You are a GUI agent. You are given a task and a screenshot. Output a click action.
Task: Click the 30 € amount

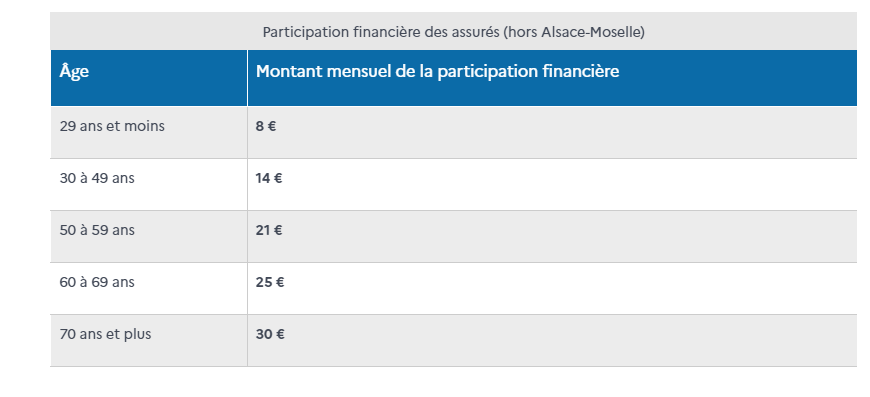tap(270, 334)
